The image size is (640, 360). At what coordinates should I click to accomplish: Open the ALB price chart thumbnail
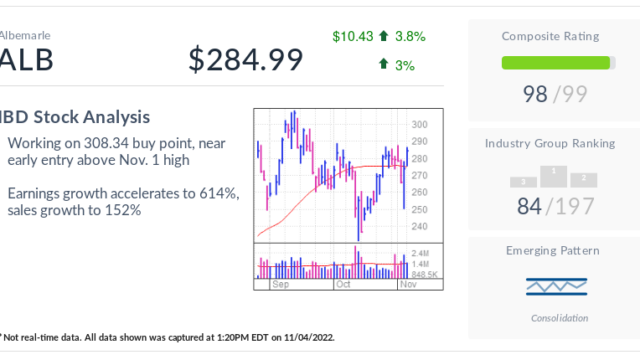tap(348, 199)
